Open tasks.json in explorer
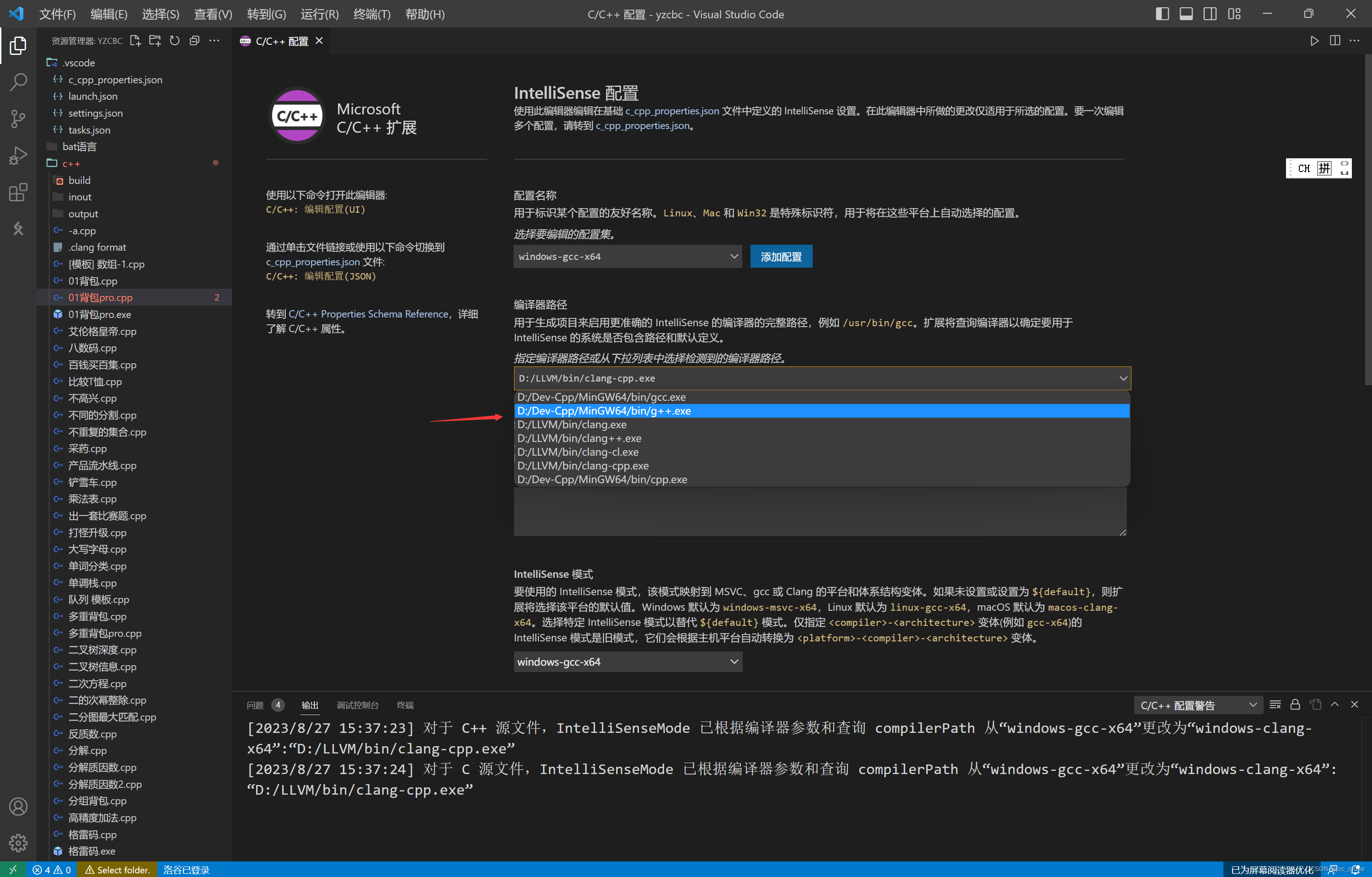The image size is (1372, 877). tap(134, 130)
